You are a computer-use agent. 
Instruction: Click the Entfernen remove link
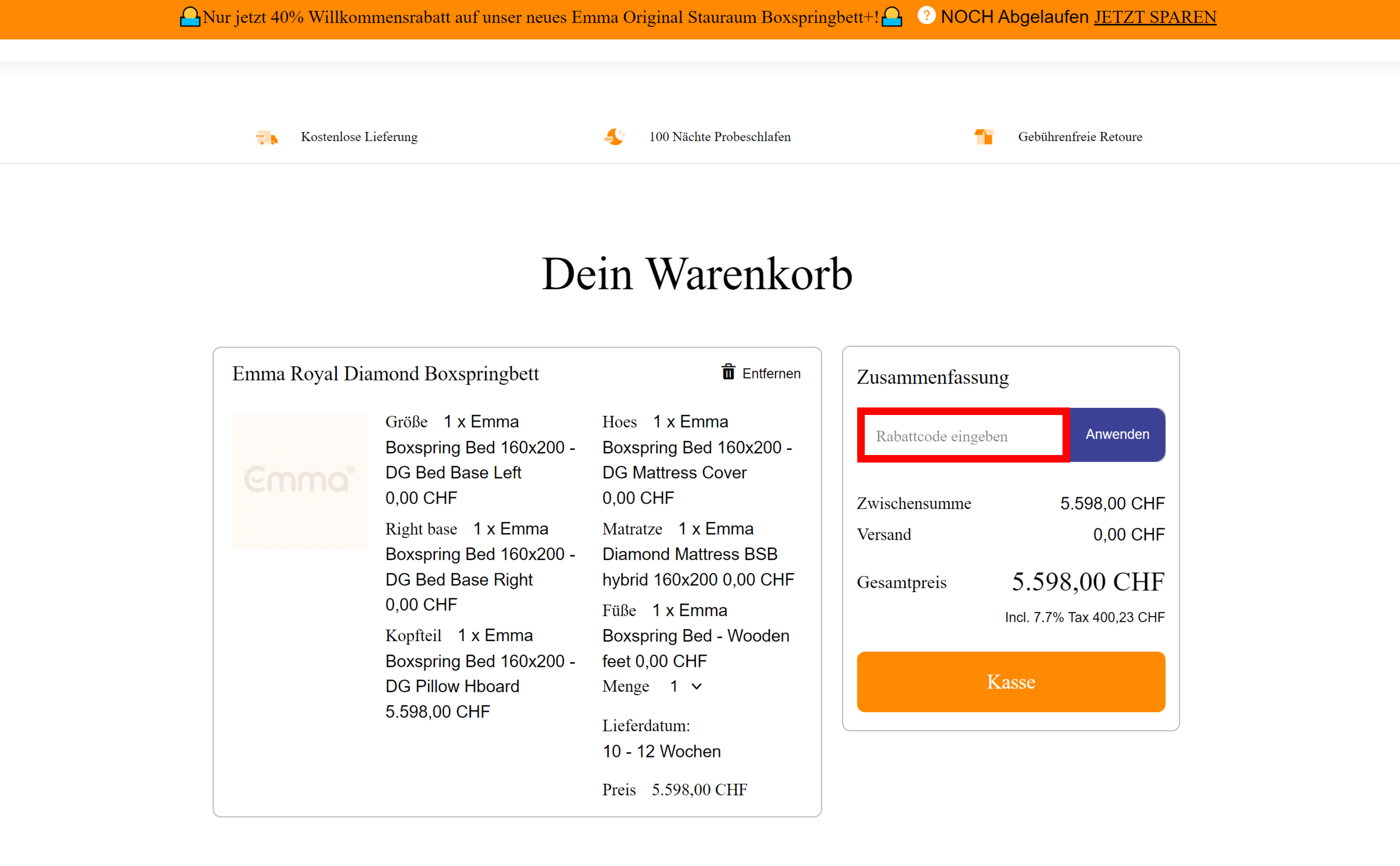(x=771, y=373)
